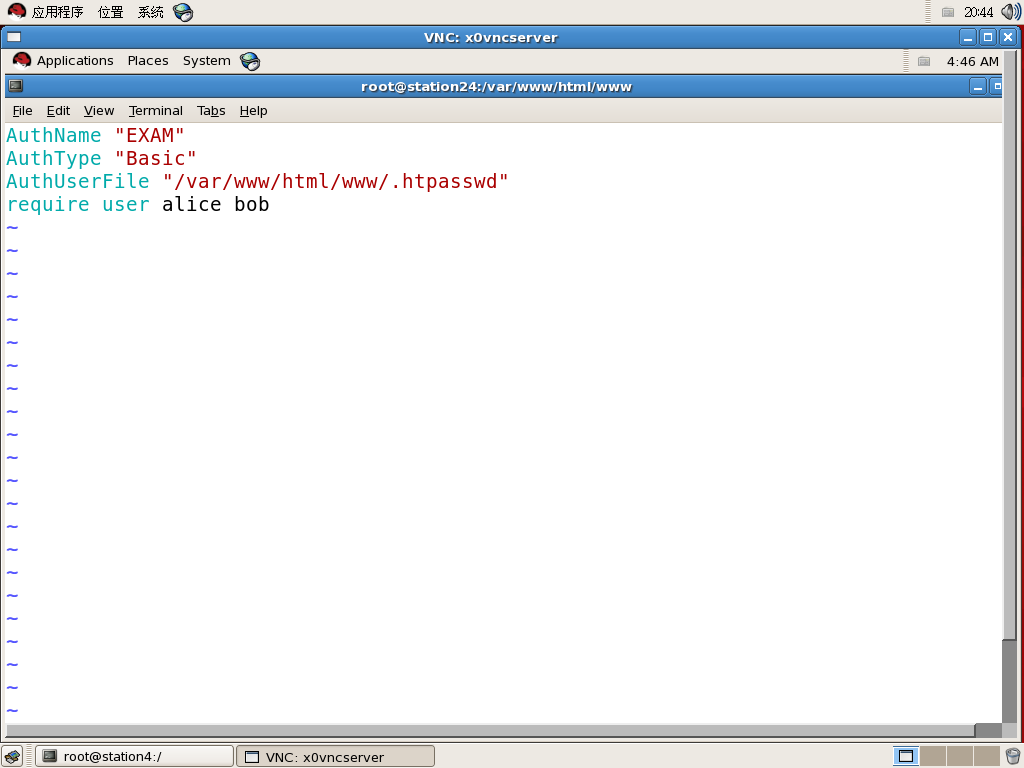Screen dimensions: 1024x768
Task: Open the remote System menu
Action: point(206,61)
